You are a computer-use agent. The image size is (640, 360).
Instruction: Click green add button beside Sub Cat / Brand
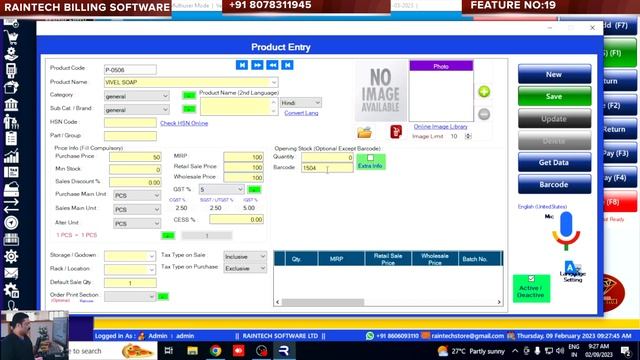189,109
